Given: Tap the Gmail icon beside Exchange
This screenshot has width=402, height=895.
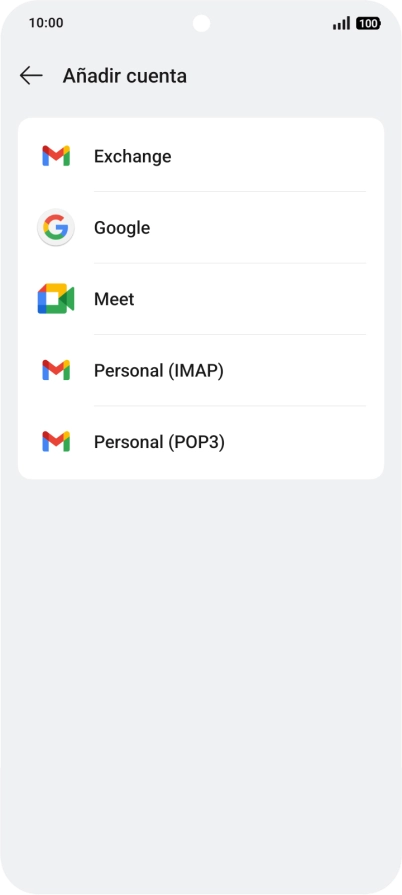Looking at the screenshot, I should [56, 156].
